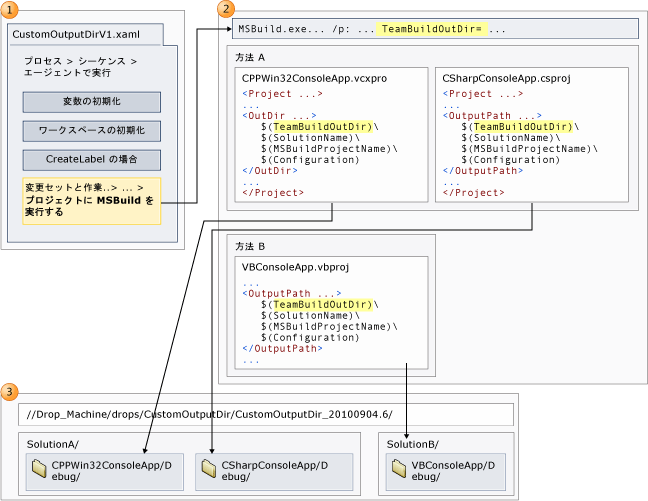Click the CPPWin32ConsoleApp/Debug folder icon
This screenshot has height=501, width=648.
click(x=39, y=468)
